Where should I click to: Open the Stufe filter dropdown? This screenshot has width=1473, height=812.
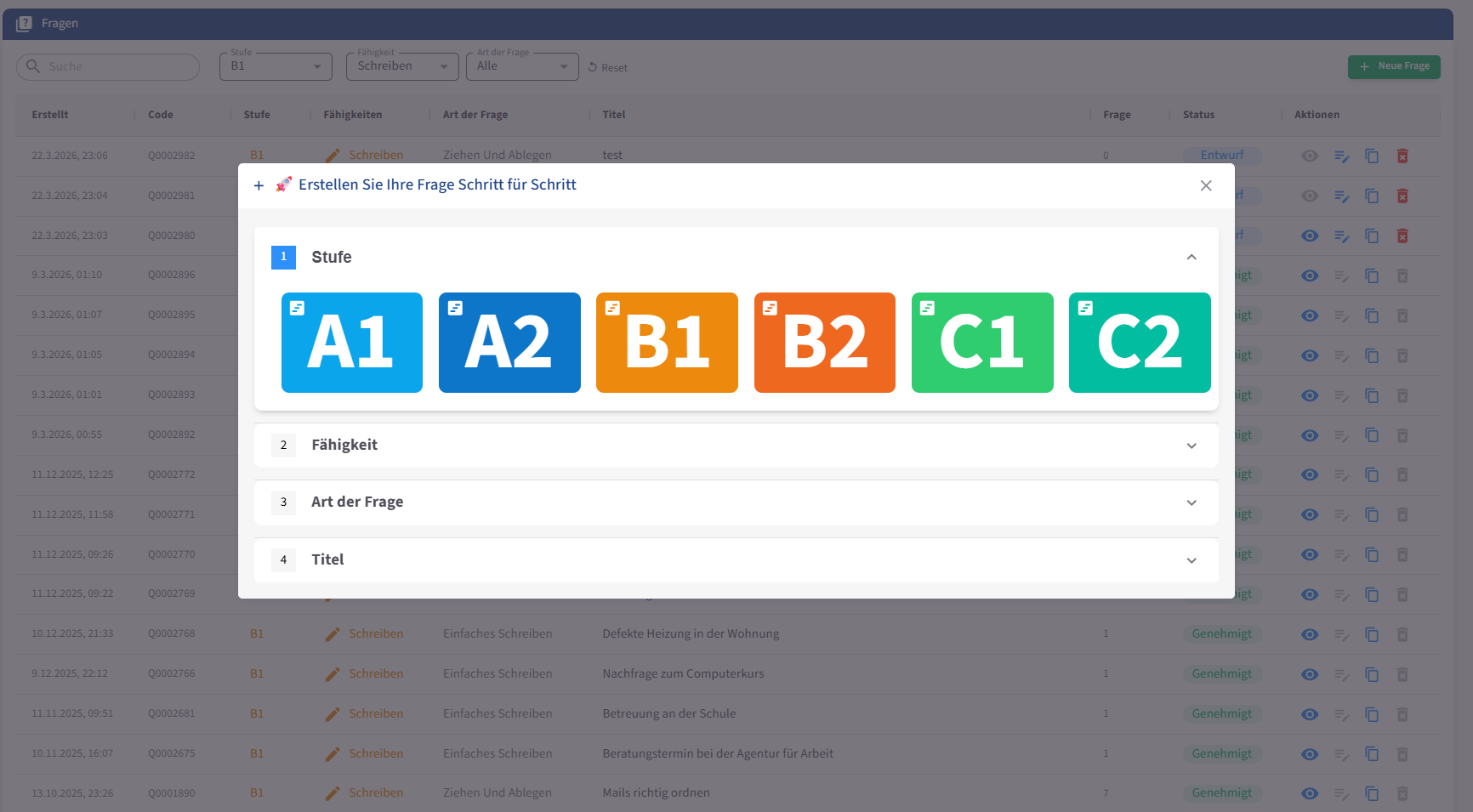tap(276, 66)
